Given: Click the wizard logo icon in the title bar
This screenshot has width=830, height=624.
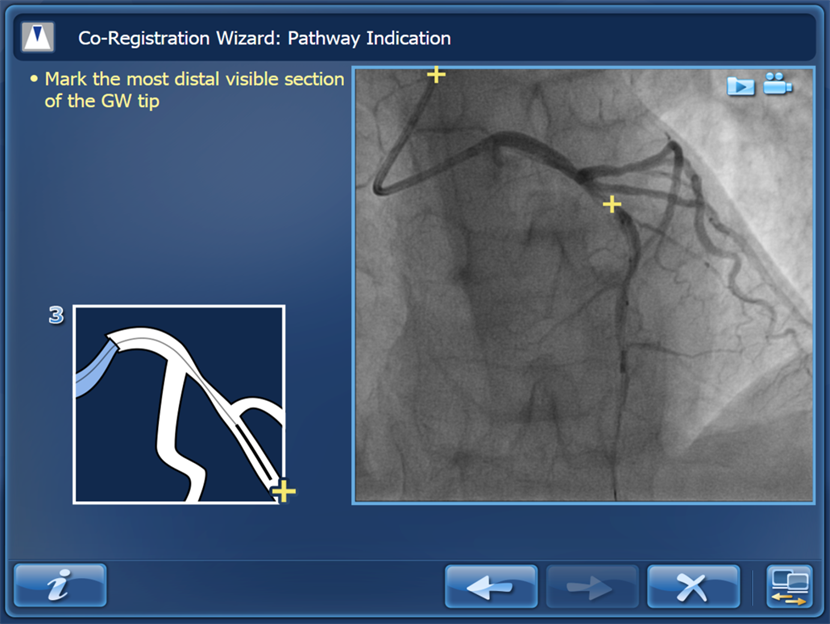Looking at the screenshot, I should 38,37.
